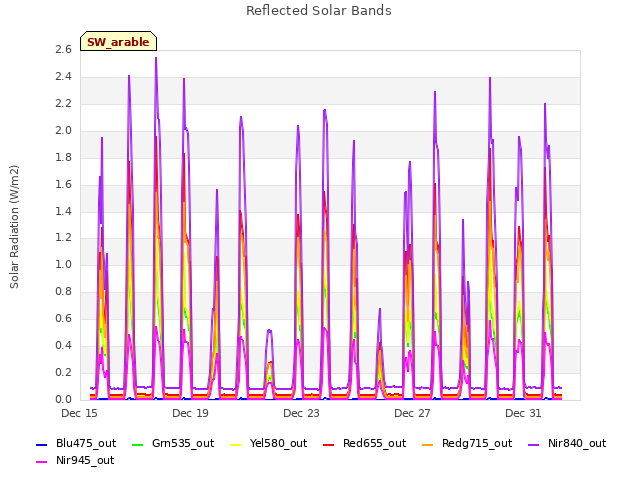This screenshot has height=480, width=640.
Task: Click the SW_arable annotation label
Action: (x=118, y=41)
